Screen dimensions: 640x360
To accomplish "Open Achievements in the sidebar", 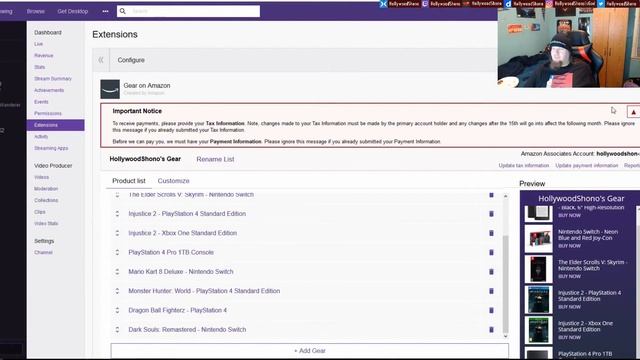I will coord(49,90).
